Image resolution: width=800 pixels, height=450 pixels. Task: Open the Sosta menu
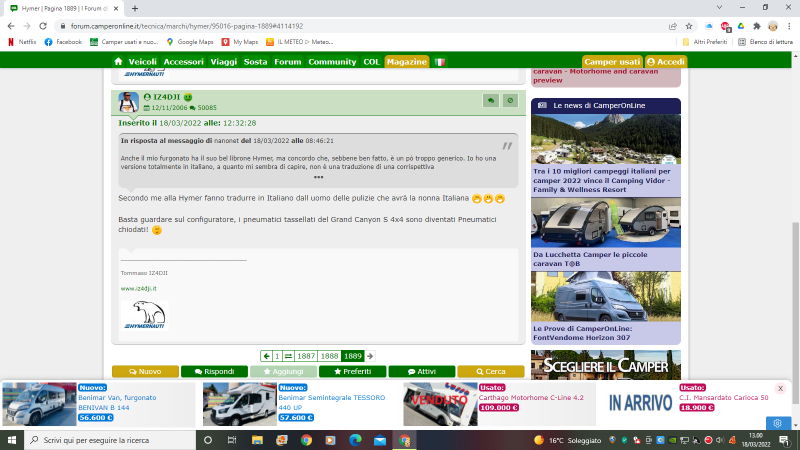[255, 62]
